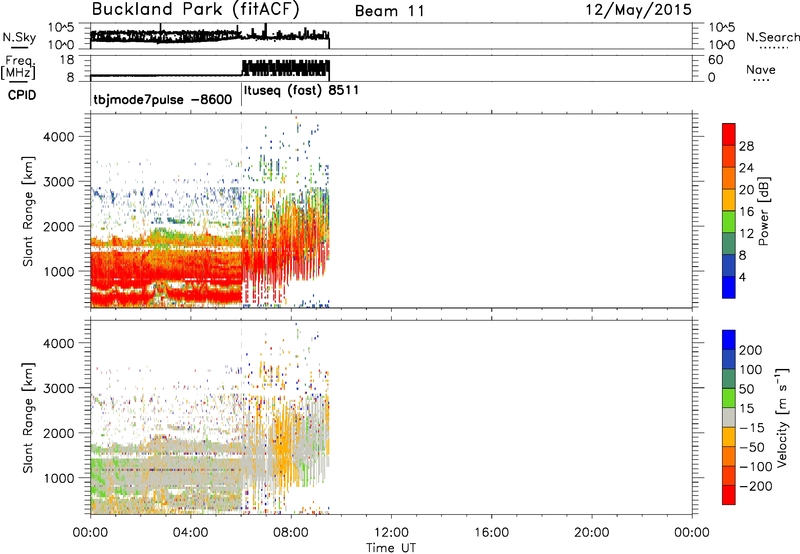Screen dimensions: 800x554
Task: Click the 'N.Sky' legend label
Action: click(x=19, y=37)
